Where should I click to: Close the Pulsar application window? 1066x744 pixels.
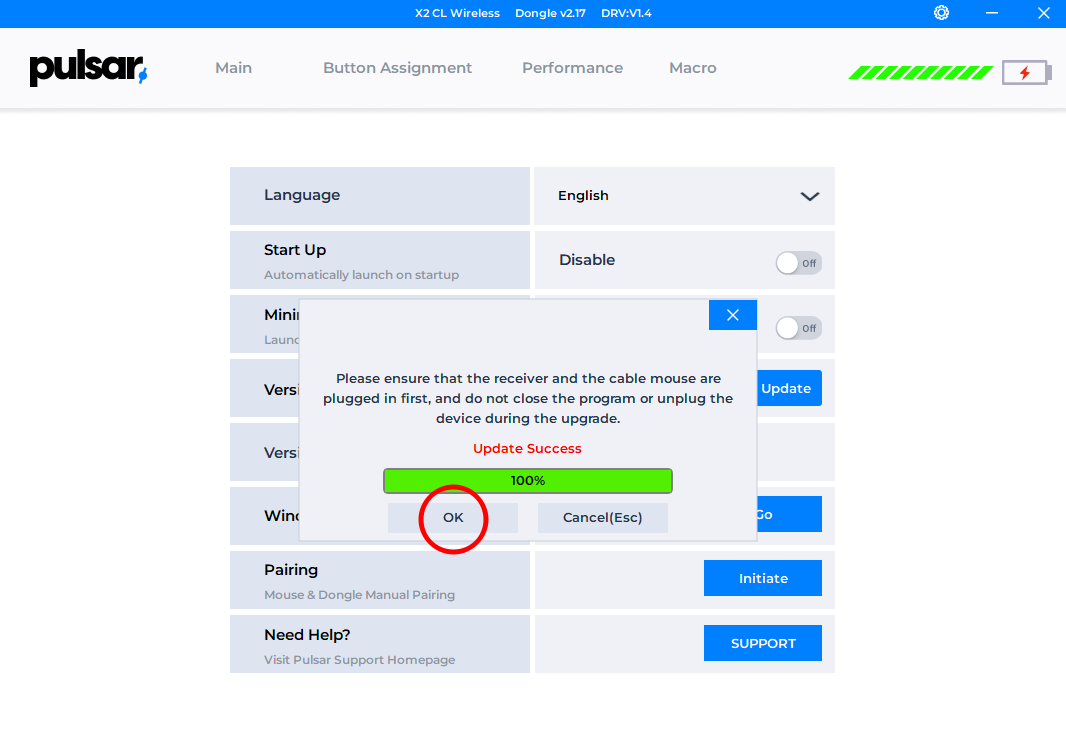[x=1044, y=13]
